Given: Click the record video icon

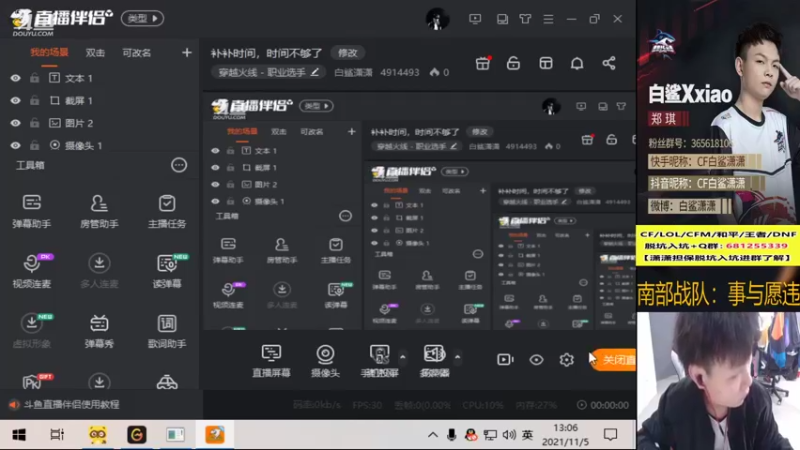Looking at the screenshot, I should point(505,360).
